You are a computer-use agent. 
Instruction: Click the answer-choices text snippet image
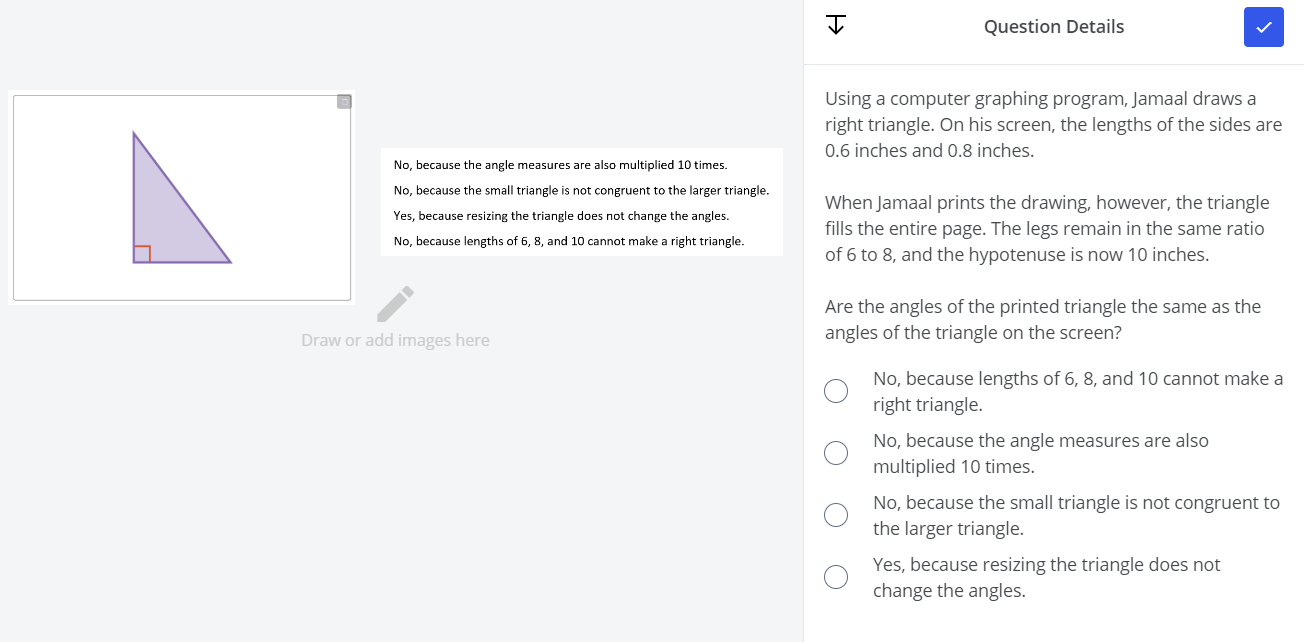582,202
